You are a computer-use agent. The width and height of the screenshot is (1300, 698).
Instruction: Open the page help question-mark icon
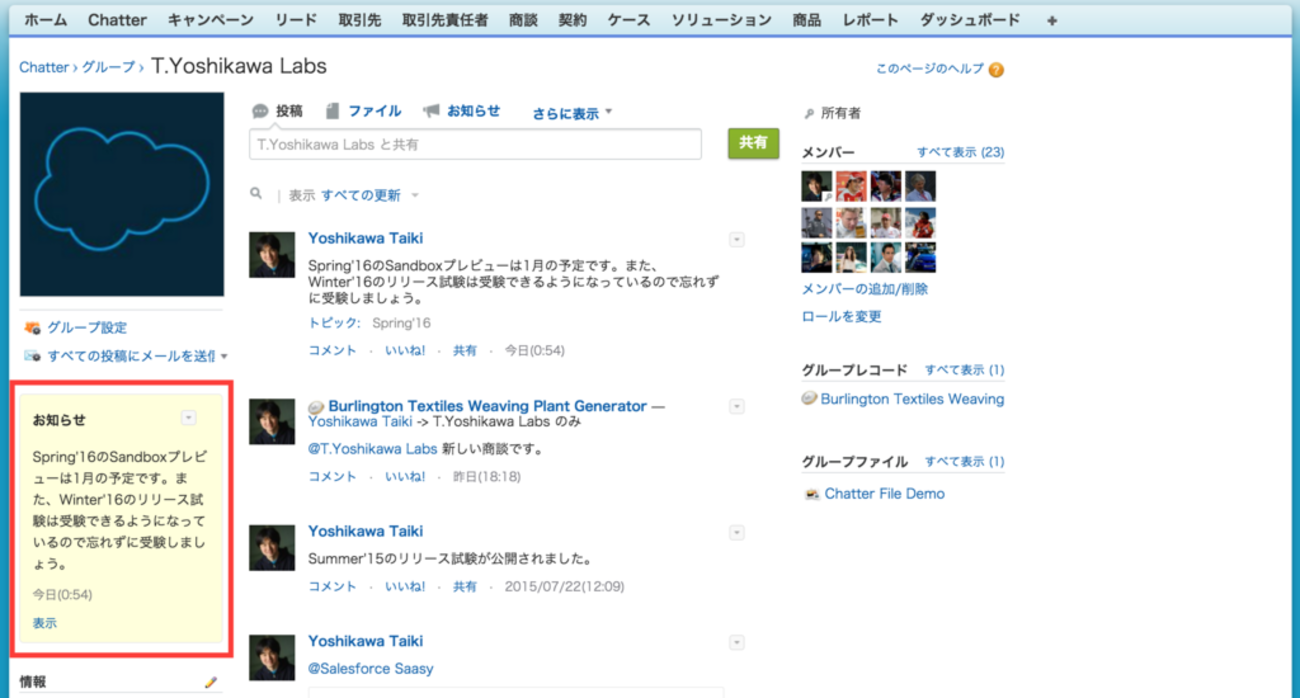tap(996, 70)
